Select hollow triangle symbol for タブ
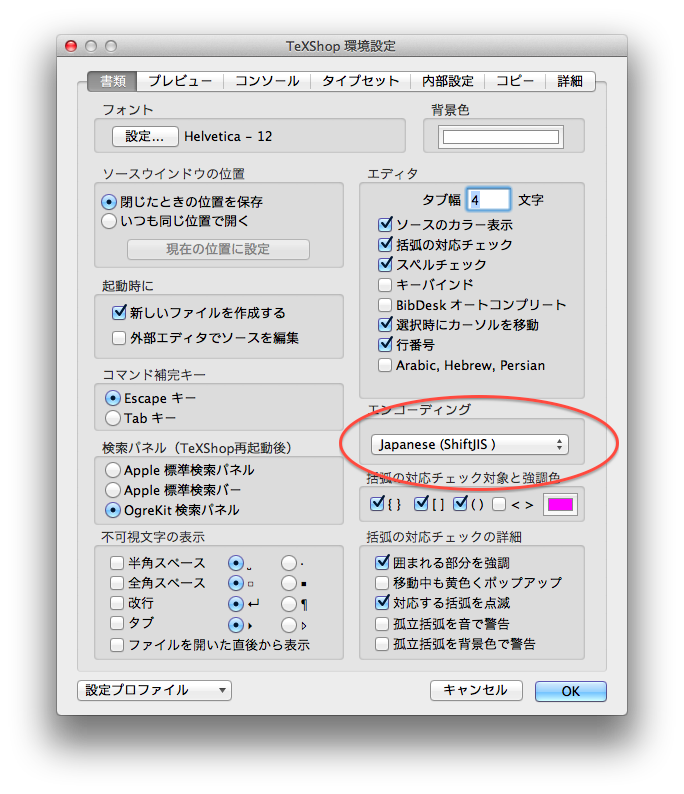Viewport: 684px width, 794px height. [289, 625]
